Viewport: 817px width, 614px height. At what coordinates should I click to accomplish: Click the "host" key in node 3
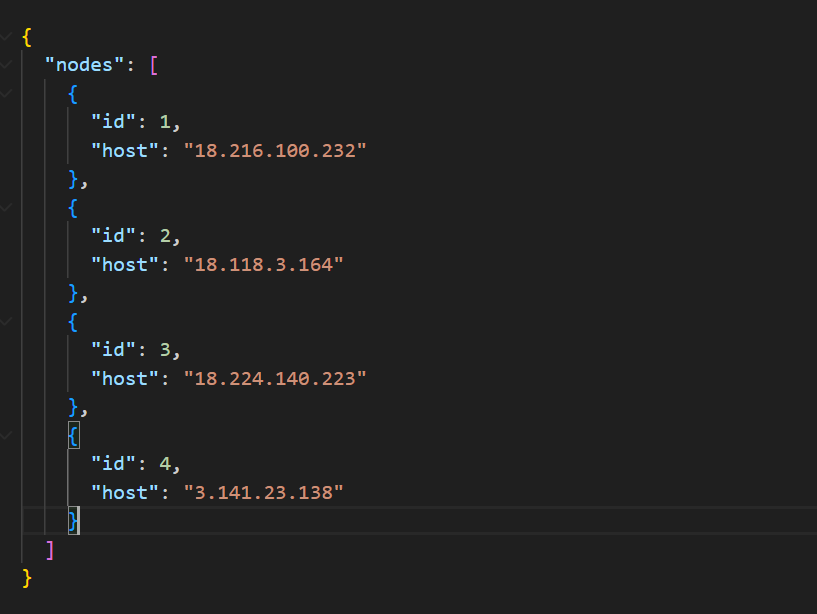[119, 379]
